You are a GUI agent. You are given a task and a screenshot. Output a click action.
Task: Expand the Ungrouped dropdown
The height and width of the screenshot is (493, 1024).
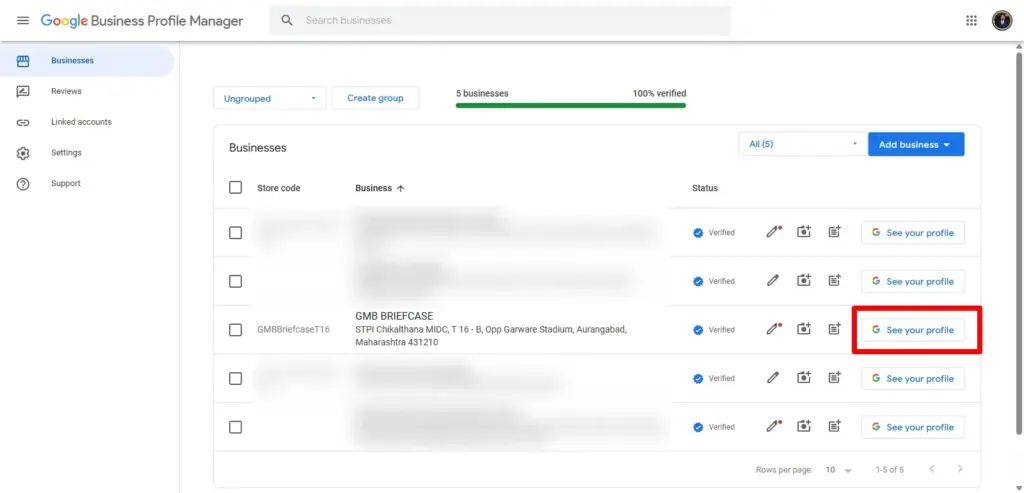coord(270,99)
